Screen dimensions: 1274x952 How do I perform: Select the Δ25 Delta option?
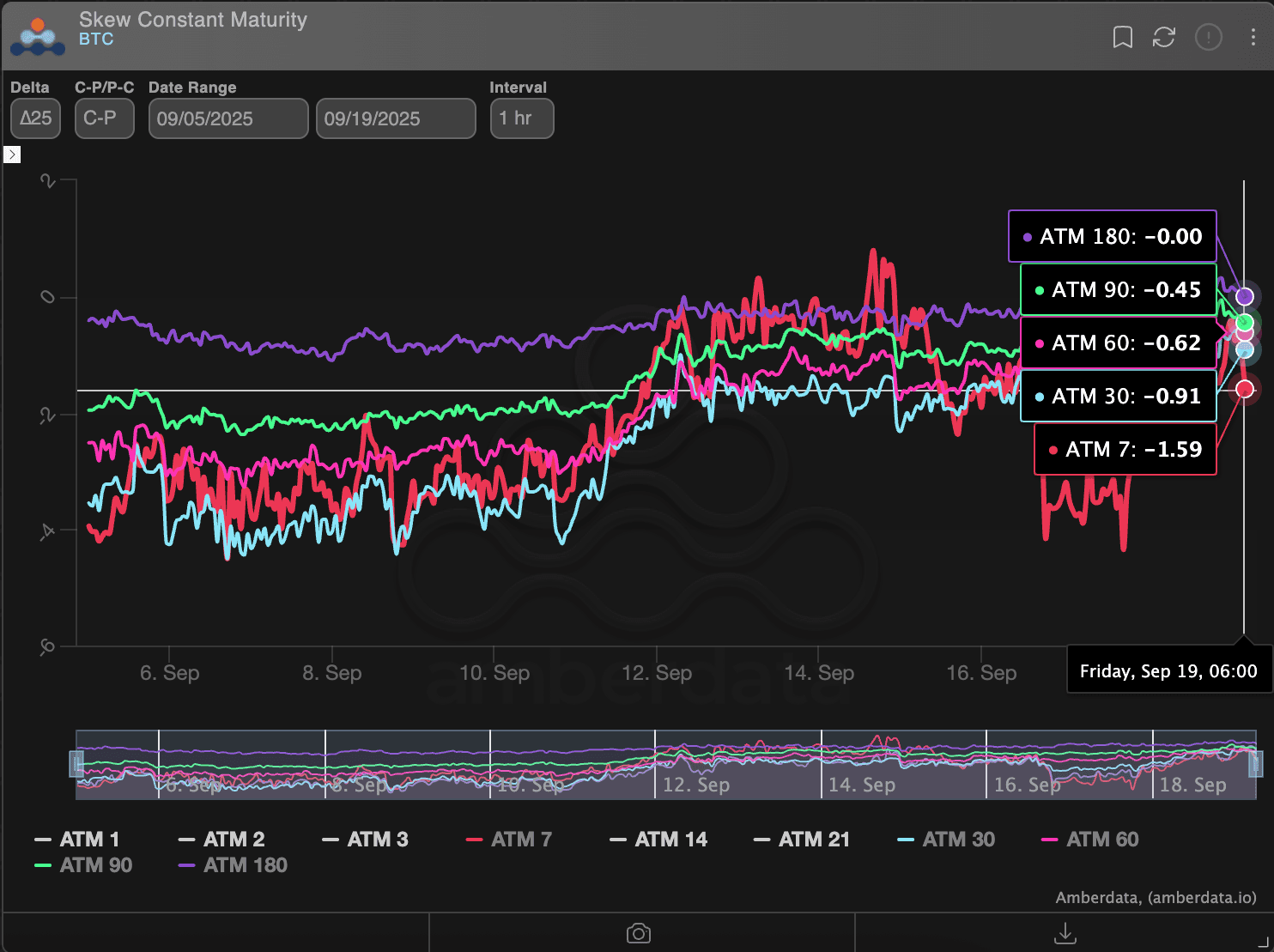[x=35, y=118]
